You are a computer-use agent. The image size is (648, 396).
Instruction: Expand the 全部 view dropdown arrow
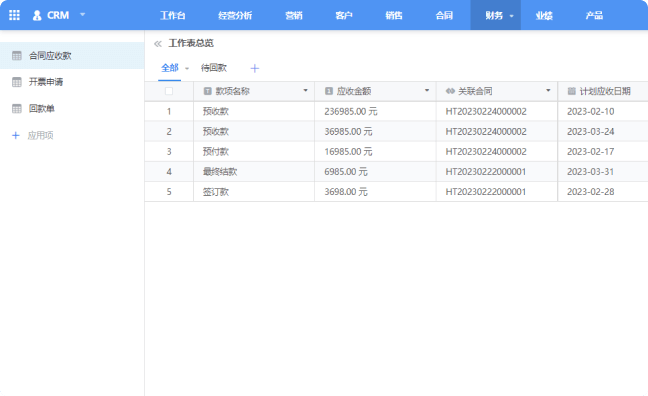(187, 69)
